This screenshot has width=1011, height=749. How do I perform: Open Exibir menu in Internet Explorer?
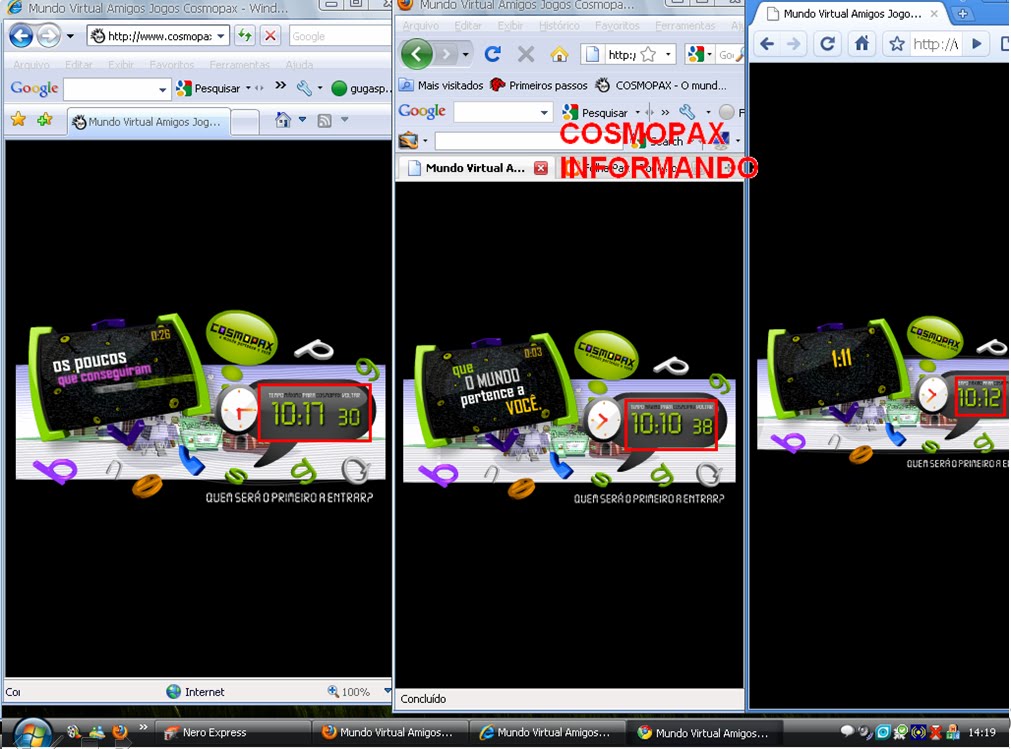coord(121,64)
